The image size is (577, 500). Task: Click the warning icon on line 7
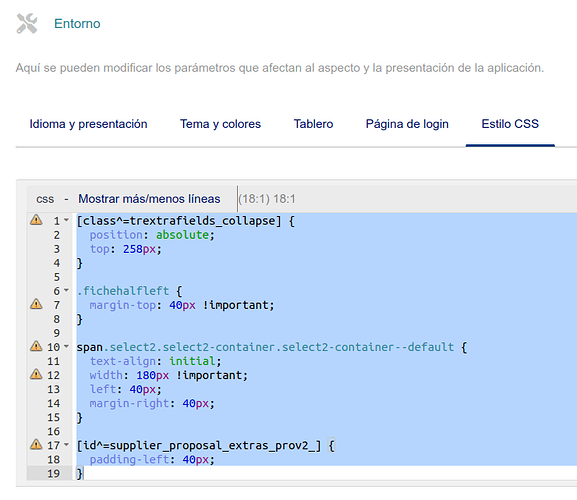(36, 304)
